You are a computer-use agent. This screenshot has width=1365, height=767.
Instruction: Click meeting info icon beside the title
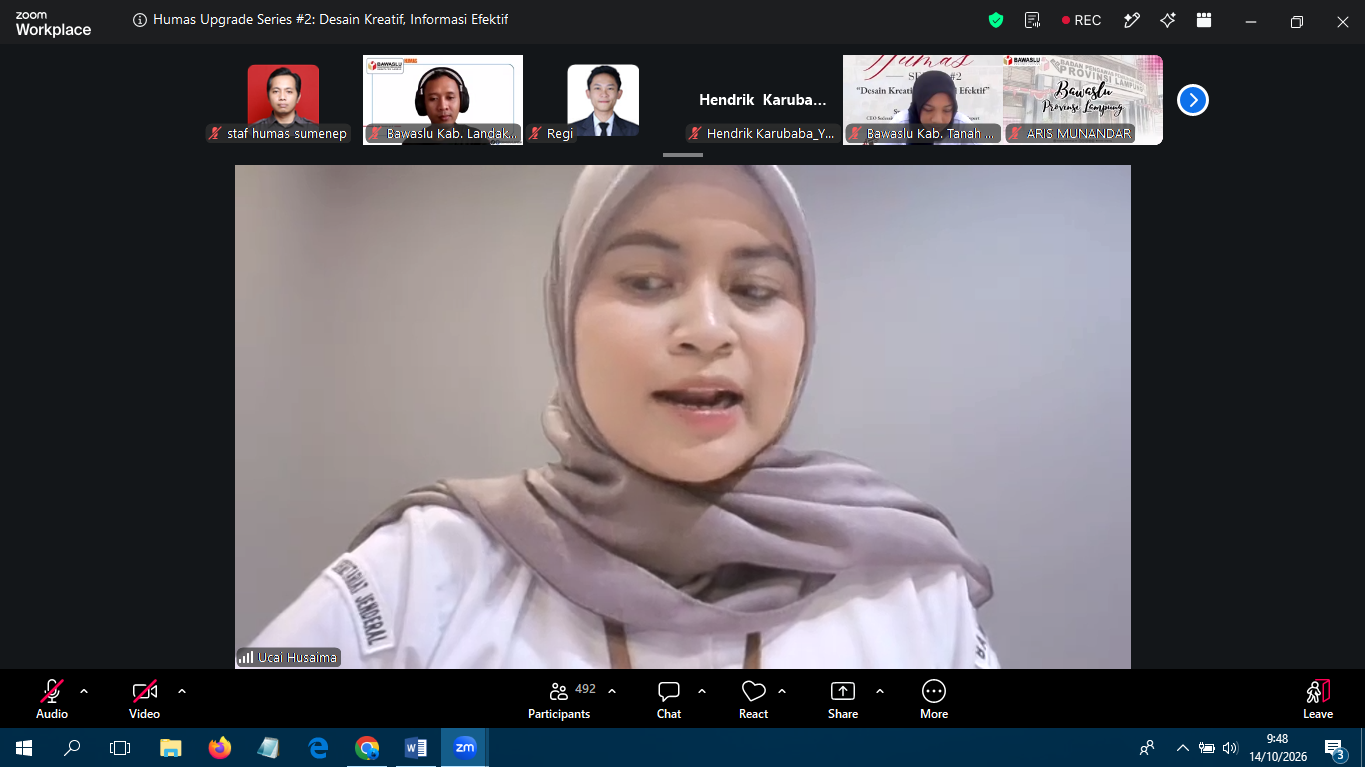tap(140, 20)
